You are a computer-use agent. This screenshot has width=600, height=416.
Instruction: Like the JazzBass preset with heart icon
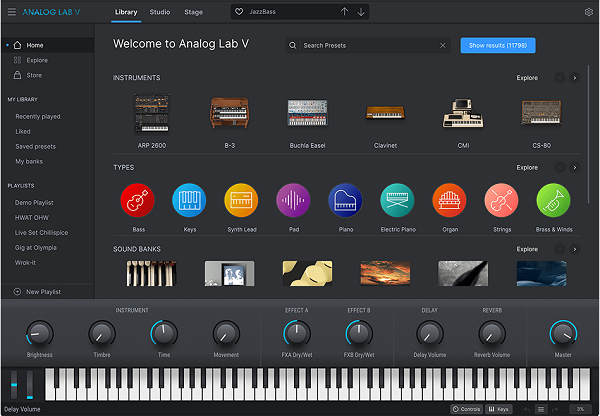239,12
